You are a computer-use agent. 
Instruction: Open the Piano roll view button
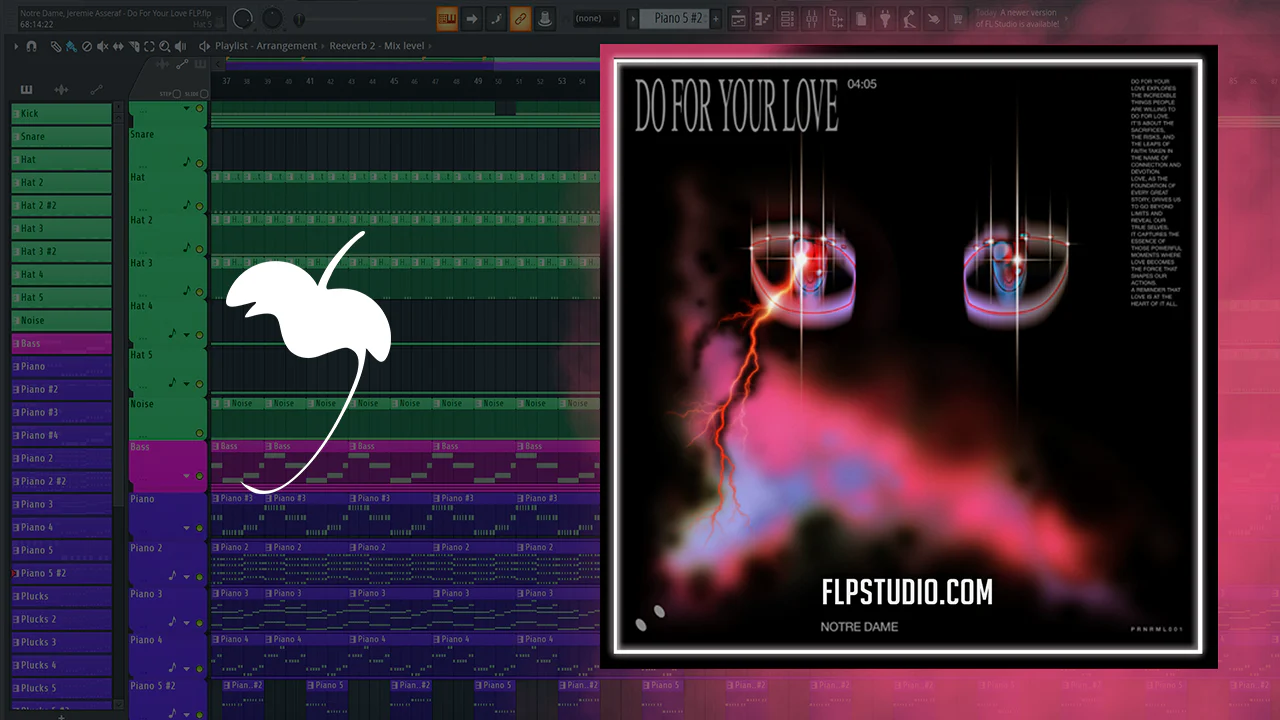point(447,18)
